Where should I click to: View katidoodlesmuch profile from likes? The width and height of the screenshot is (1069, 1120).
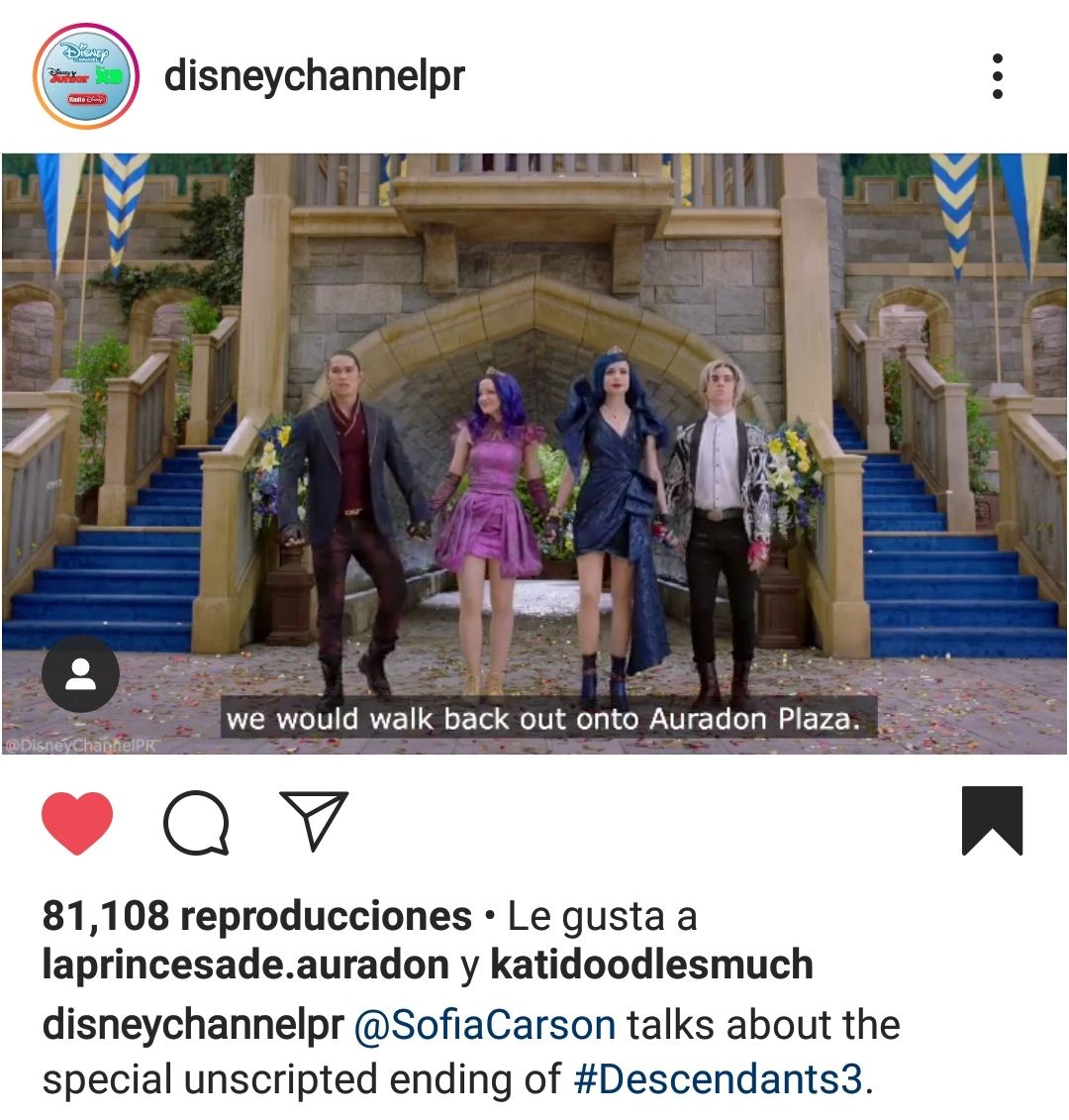coord(651,965)
